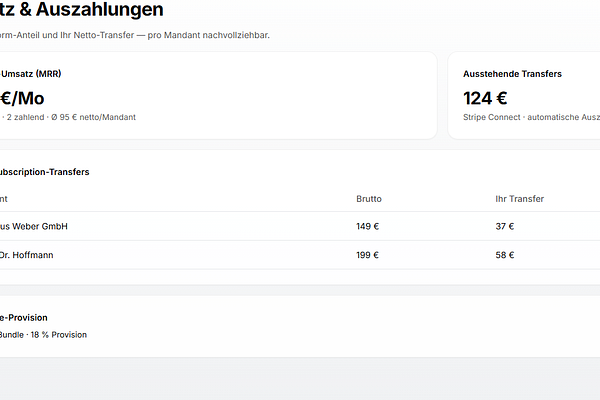
Task: Click the 'Stripe Connect · automatische' subtitle
Action: tap(532, 117)
